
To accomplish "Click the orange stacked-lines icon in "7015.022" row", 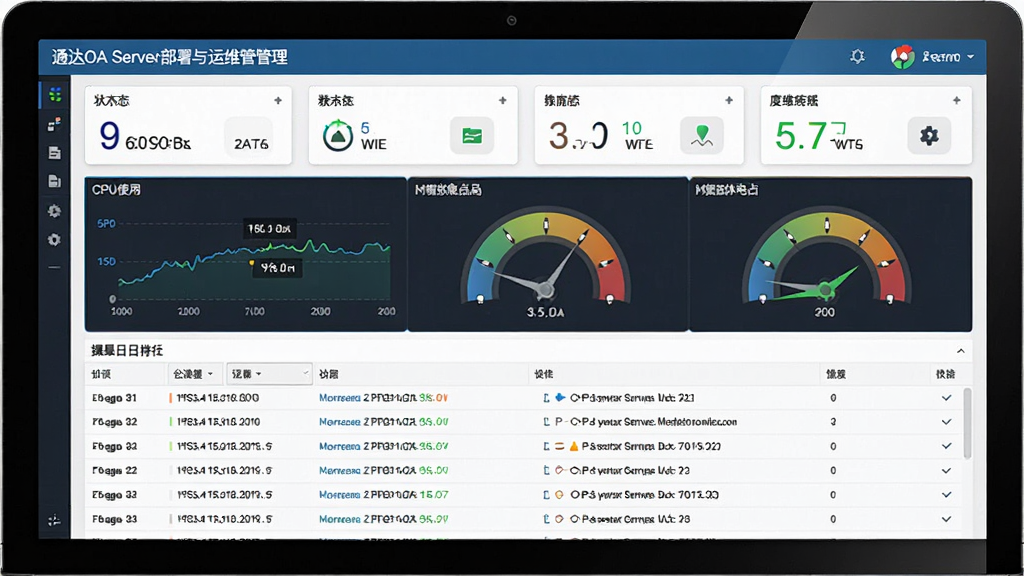I will point(560,447).
